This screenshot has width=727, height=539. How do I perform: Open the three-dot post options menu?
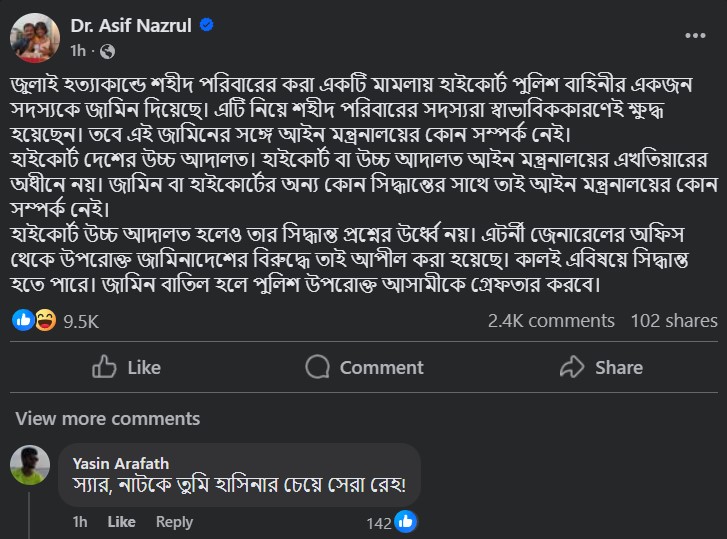pos(695,36)
